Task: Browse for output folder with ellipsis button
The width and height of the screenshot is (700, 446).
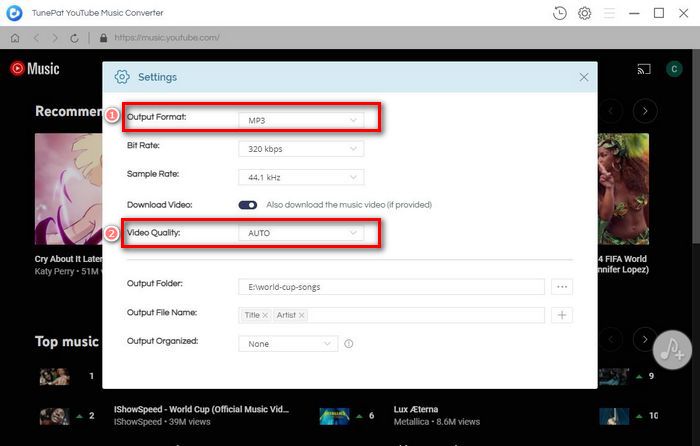Action: pos(562,286)
